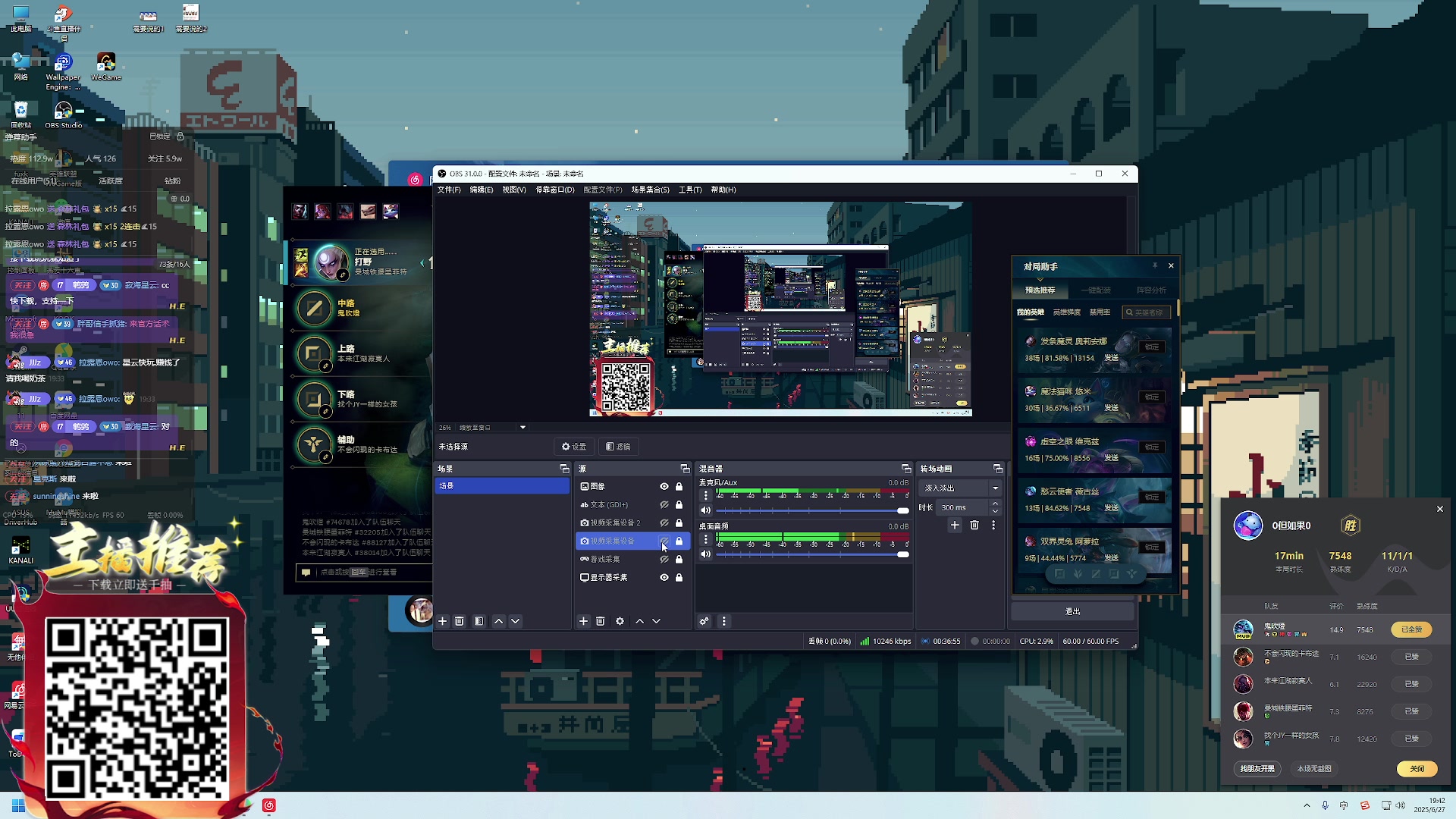Click the 设置 properties button
The height and width of the screenshot is (819, 1456).
tap(574, 447)
